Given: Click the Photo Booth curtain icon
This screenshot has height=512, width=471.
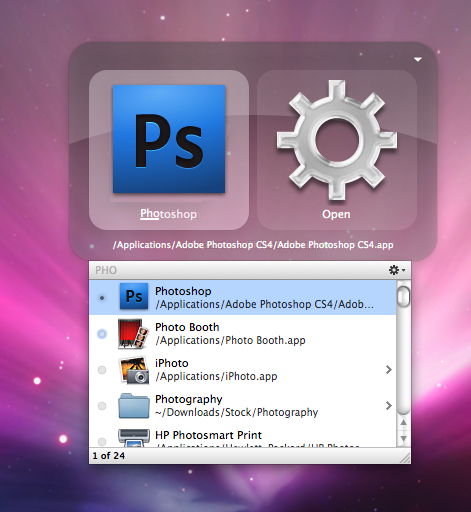Looking at the screenshot, I should pyautogui.click(x=133, y=334).
